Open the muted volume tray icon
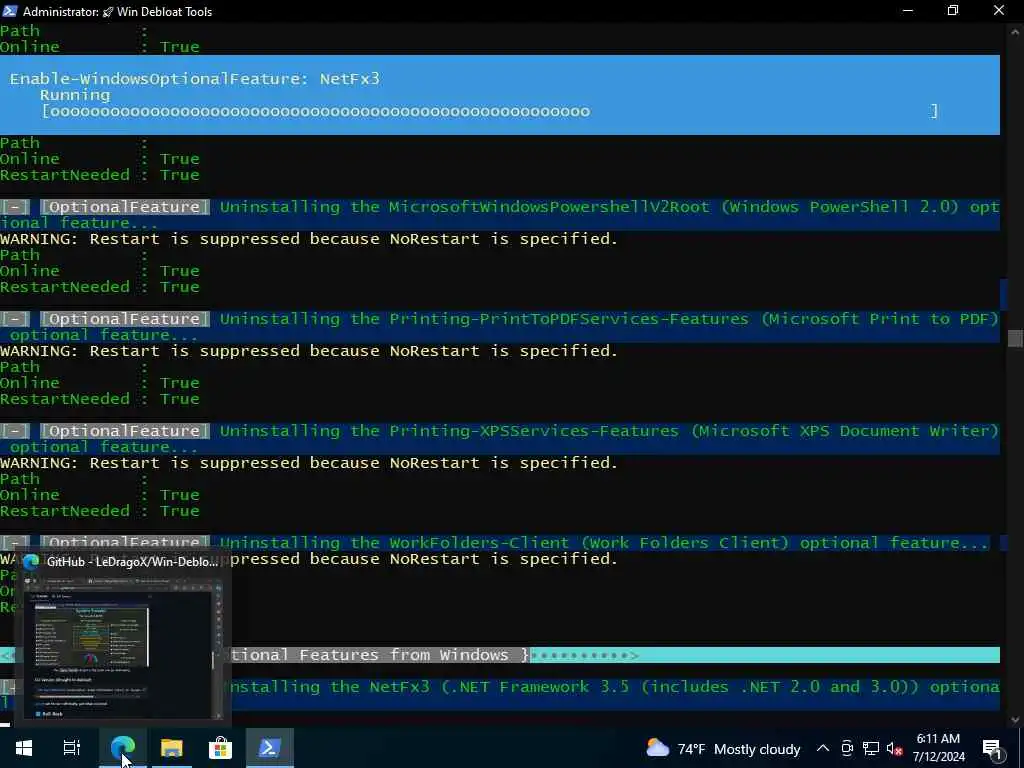The height and width of the screenshot is (768, 1024). click(x=895, y=748)
